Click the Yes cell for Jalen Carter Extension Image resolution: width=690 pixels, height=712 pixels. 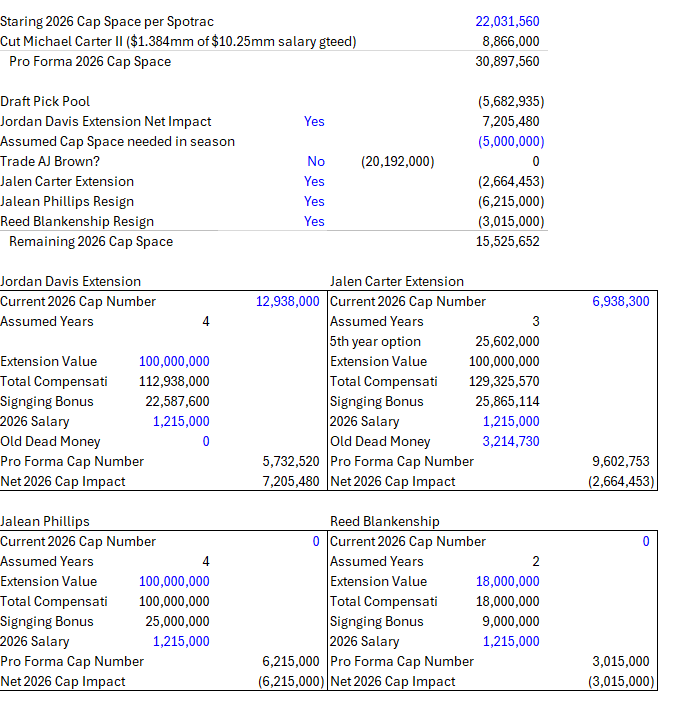tap(314, 181)
